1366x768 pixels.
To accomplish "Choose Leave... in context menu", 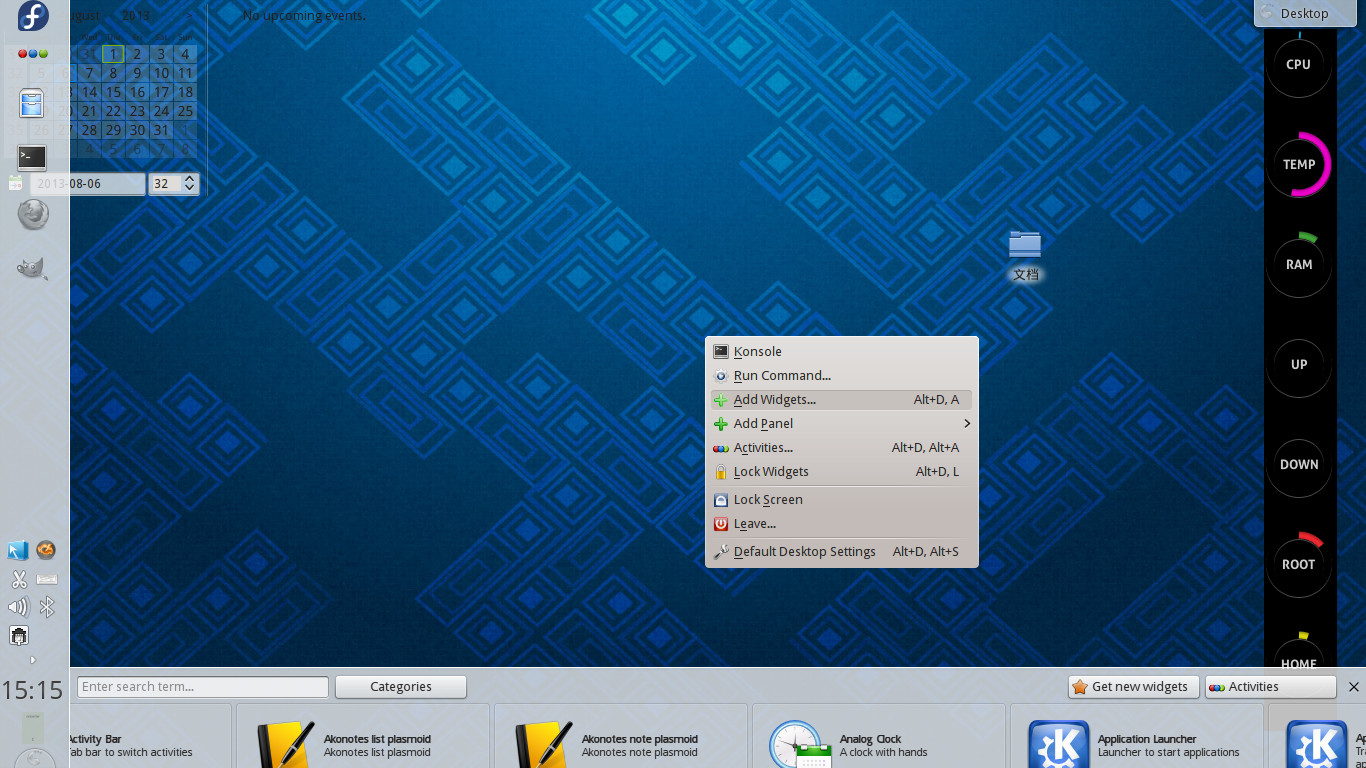I will (841, 523).
